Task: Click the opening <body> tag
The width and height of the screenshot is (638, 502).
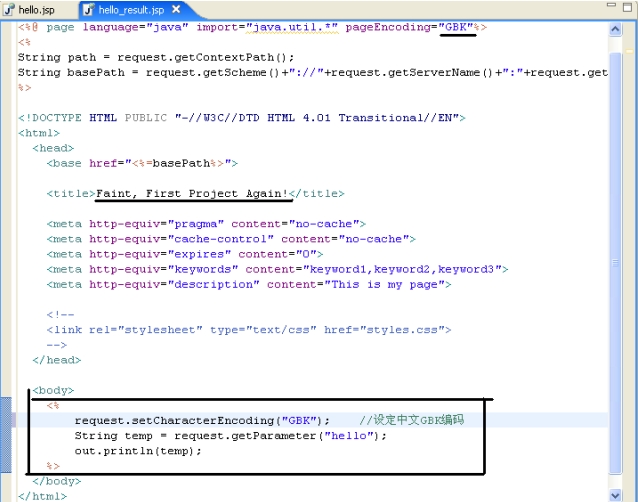Action: [x=53, y=391]
